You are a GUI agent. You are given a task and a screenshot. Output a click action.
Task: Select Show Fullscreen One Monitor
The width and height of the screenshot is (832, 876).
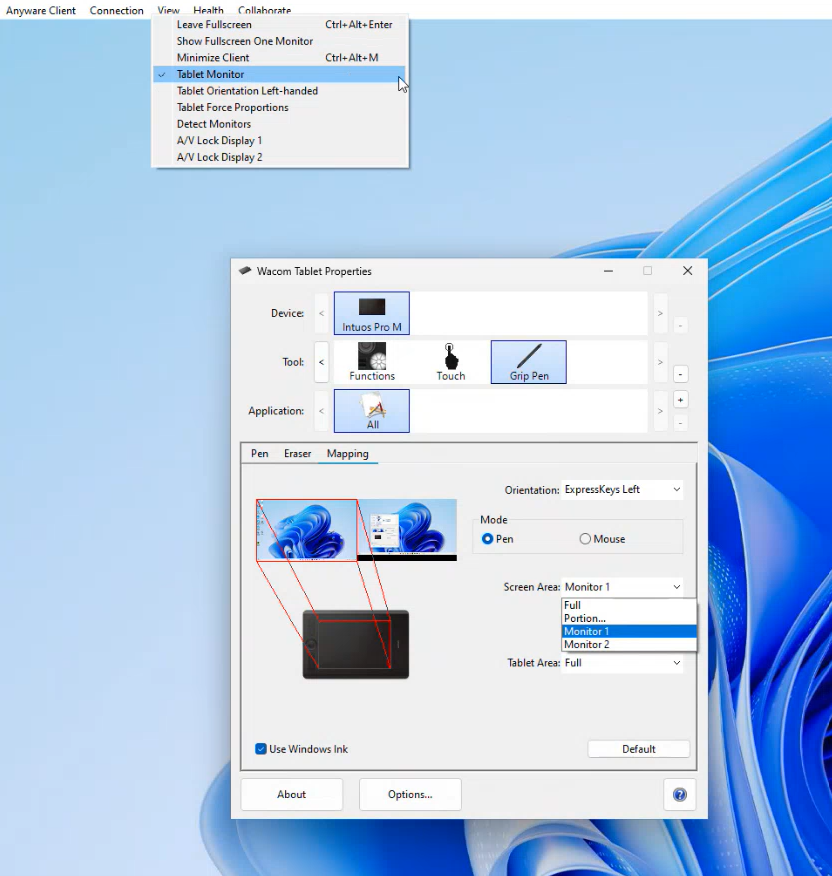[x=279, y=41]
